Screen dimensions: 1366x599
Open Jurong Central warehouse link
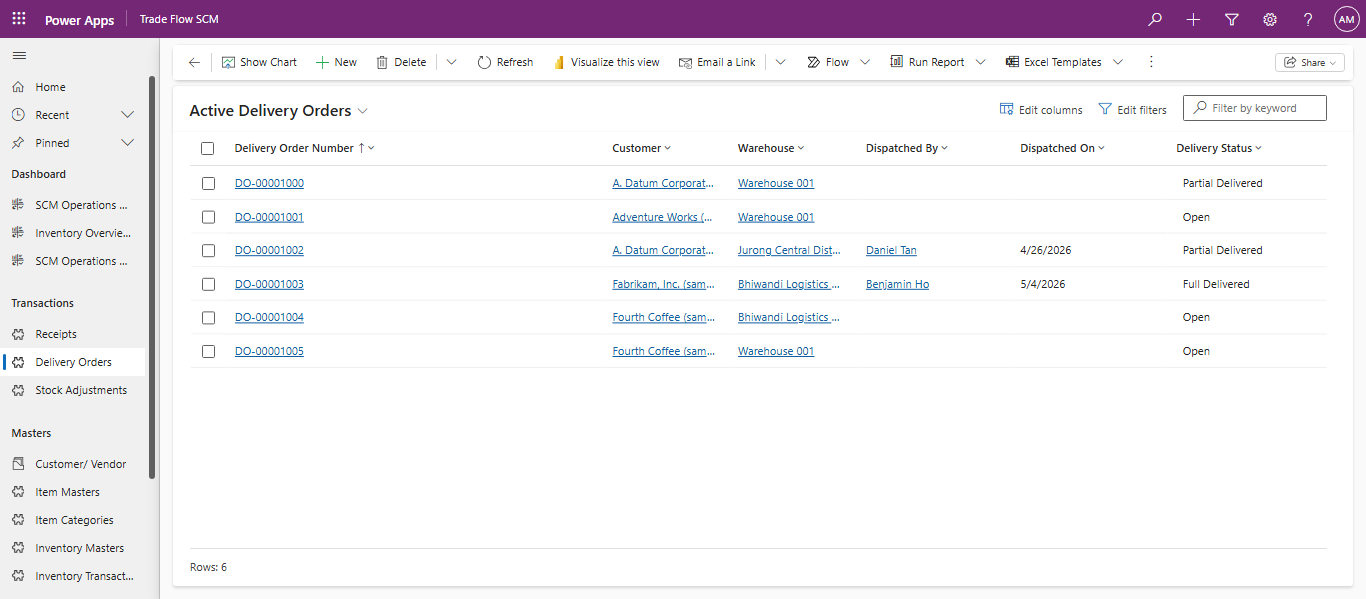pyautogui.click(x=789, y=250)
